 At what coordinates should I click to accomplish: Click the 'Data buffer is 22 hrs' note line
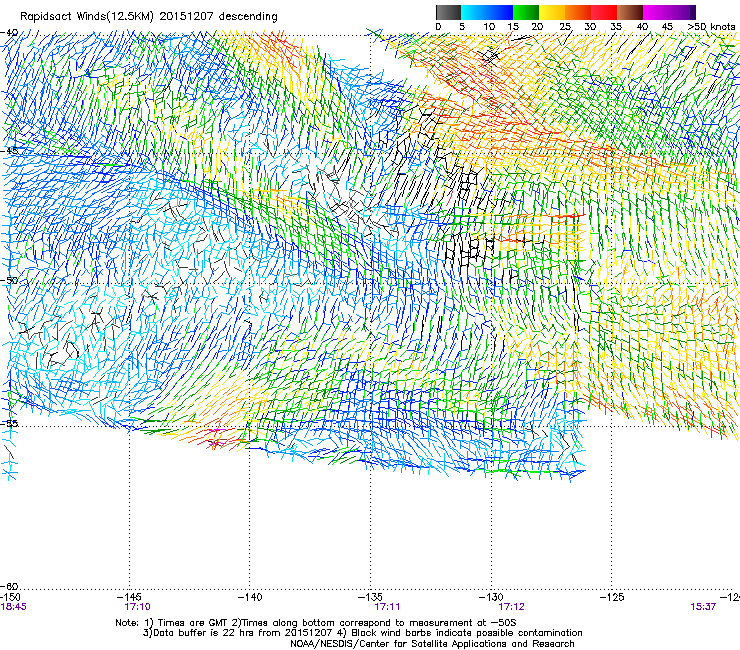pos(362,633)
